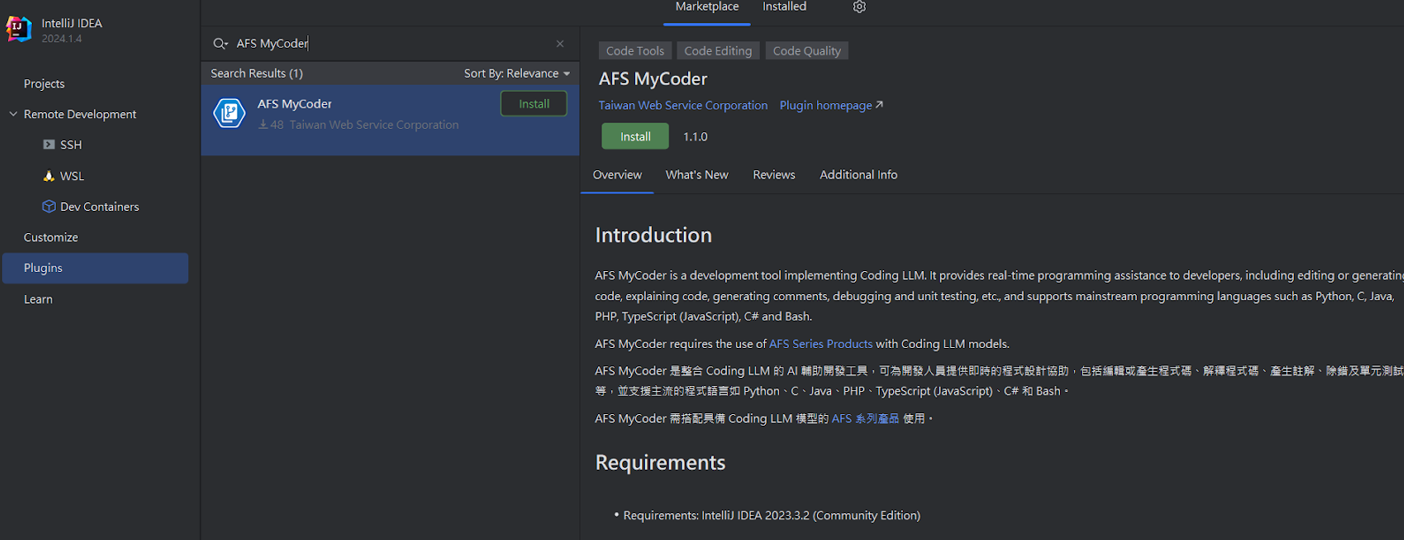Click the Code Editing tag
The width and height of the screenshot is (1404, 540).
[718, 51]
